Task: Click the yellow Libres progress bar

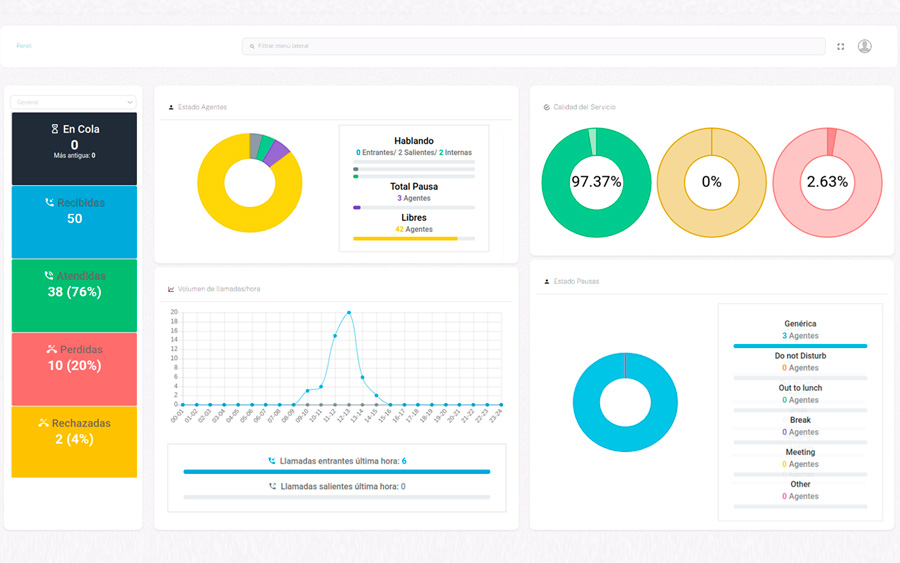Action: click(x=405, y=238)
